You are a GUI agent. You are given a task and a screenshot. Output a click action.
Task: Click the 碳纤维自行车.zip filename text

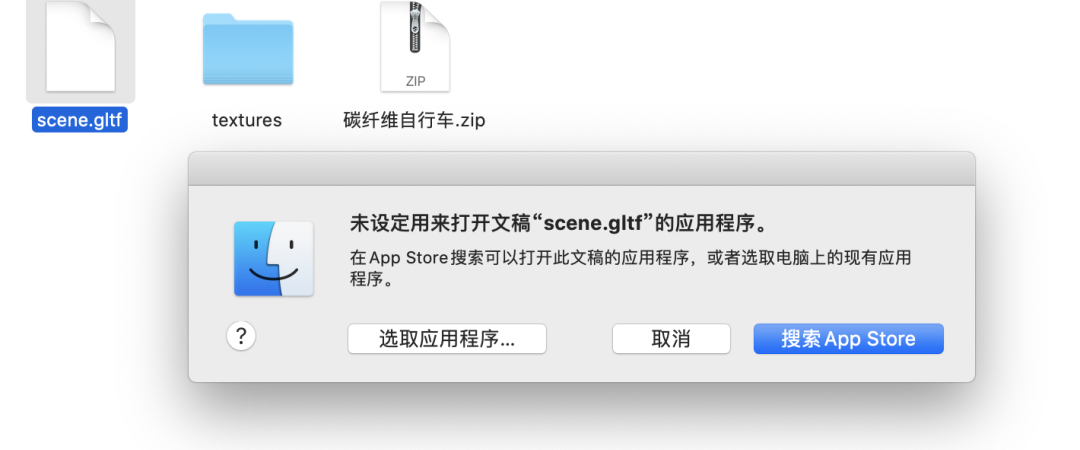(x=415, y=120)
